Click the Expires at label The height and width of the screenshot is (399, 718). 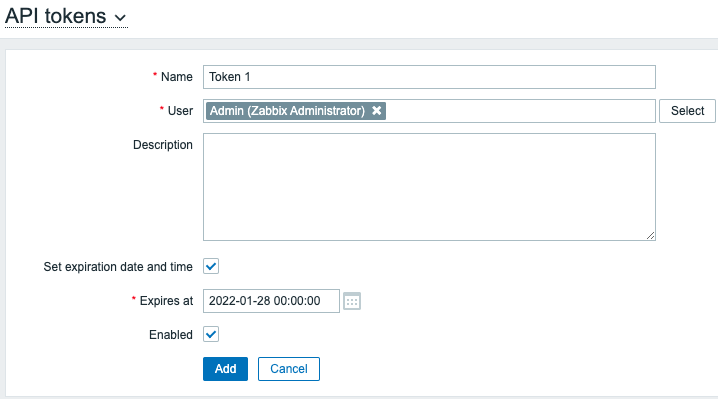166,301
